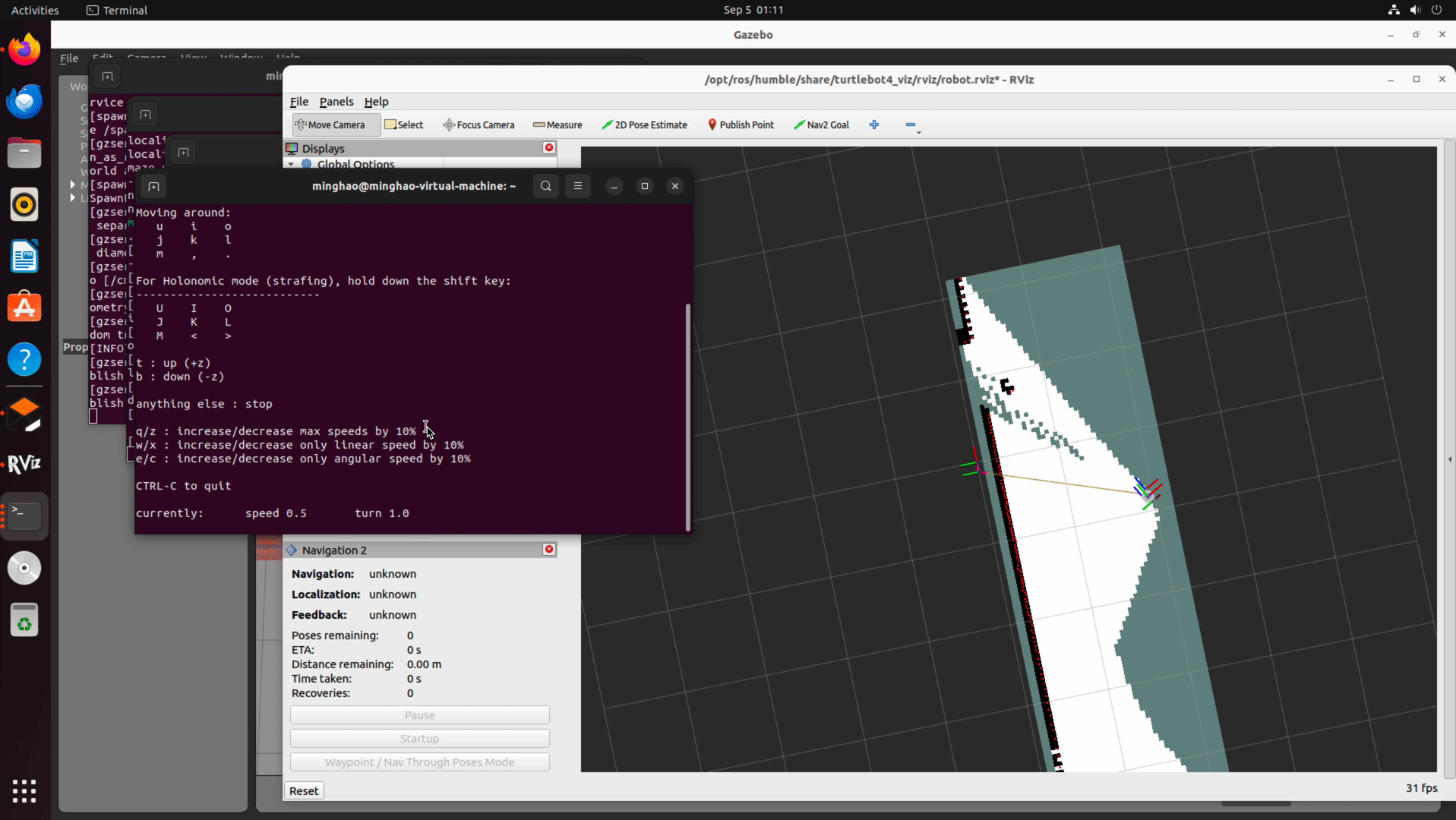Image resolution: width=1456 pixels, height=820 pixels.
Task: Click the blue plus add-tool icon
Action: tap(874, 125)
